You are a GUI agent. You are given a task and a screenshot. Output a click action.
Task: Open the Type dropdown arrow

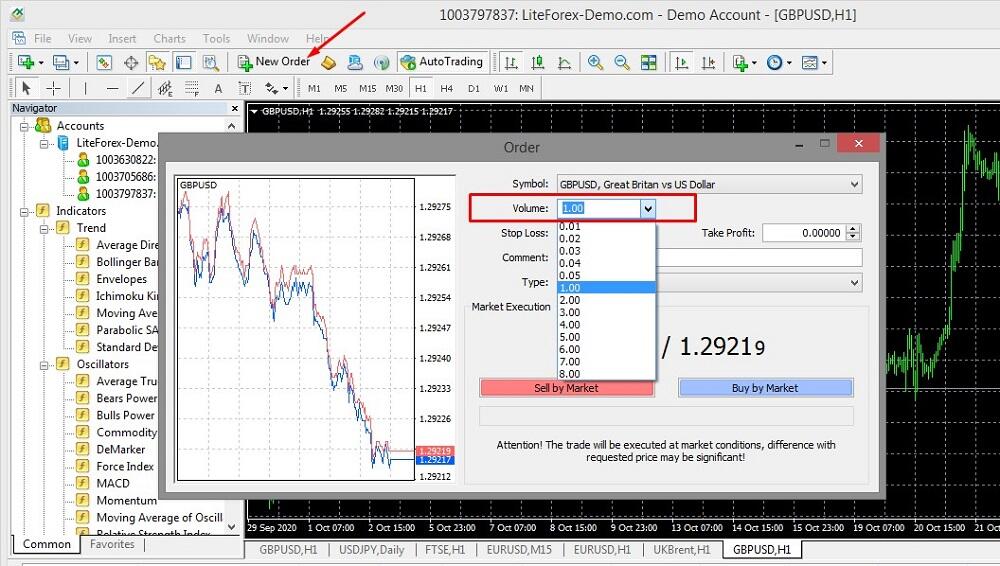click(854, 283)
